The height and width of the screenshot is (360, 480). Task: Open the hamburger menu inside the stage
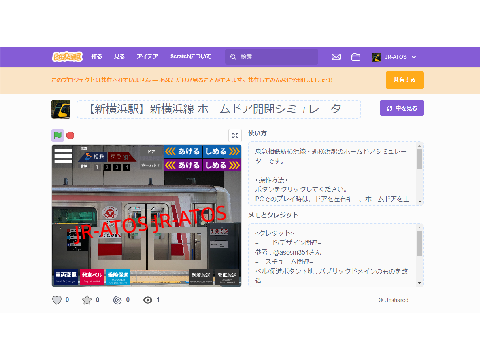tap(63, 156)
